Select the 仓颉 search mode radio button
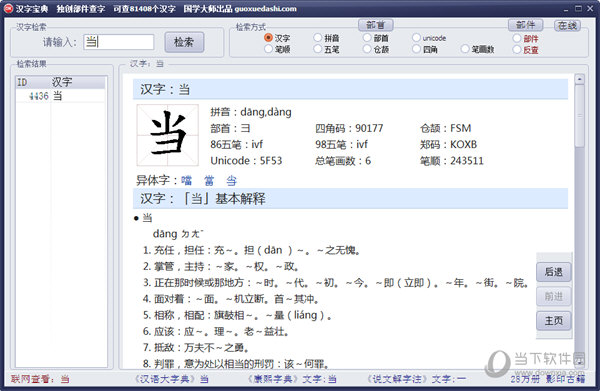The width and height of the screenshot is (600, 391). tap(367, 49)
